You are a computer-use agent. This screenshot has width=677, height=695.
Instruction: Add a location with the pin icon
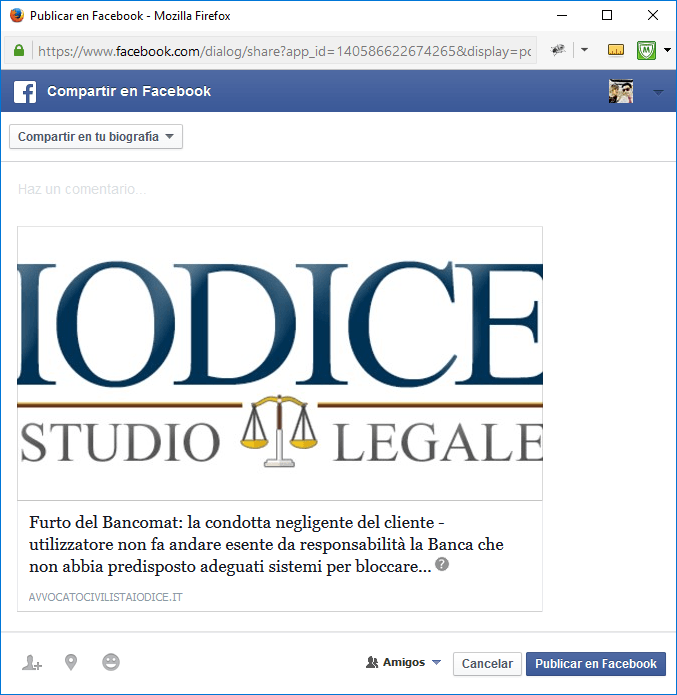tap(71, 663)
